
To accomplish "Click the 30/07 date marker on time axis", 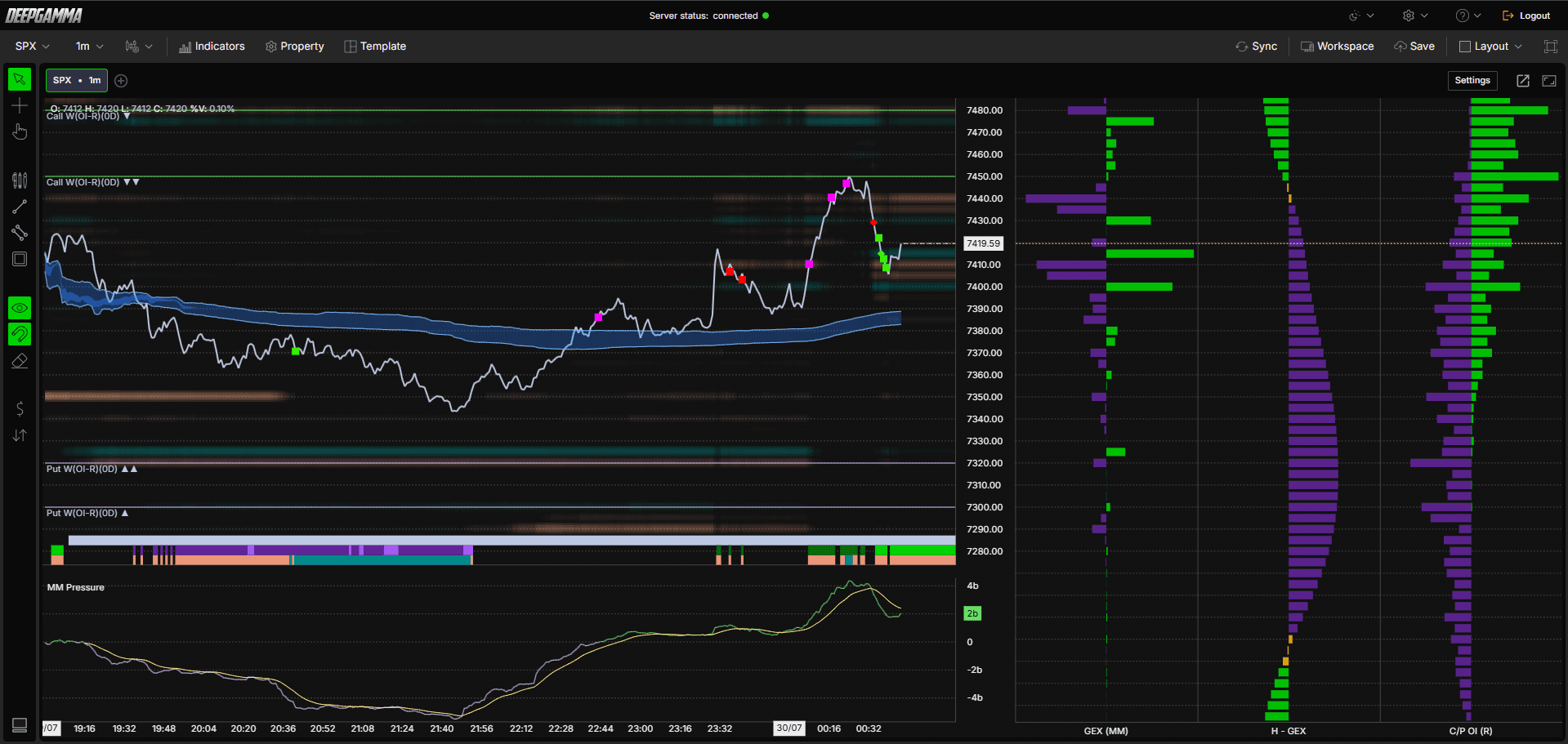I will point(789,728).
